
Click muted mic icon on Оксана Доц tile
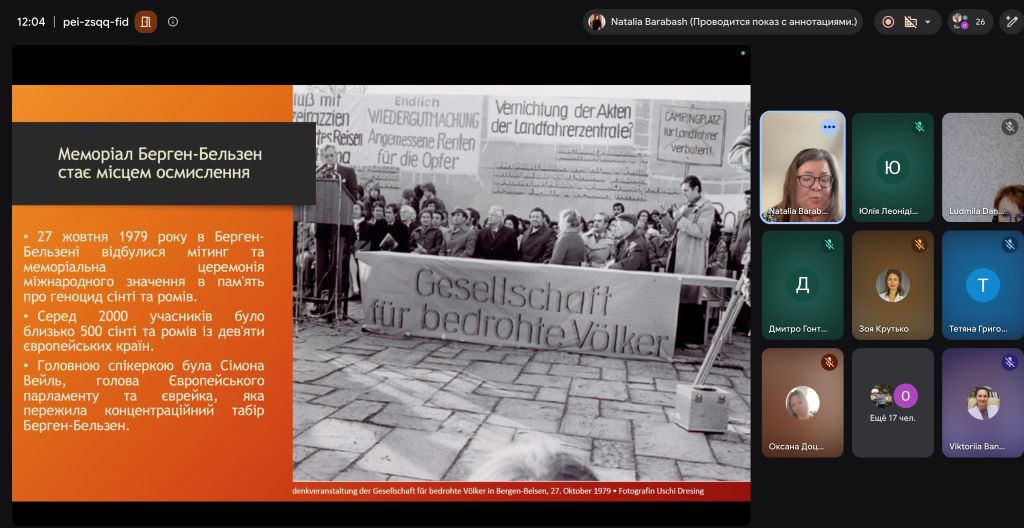point(829,362)
